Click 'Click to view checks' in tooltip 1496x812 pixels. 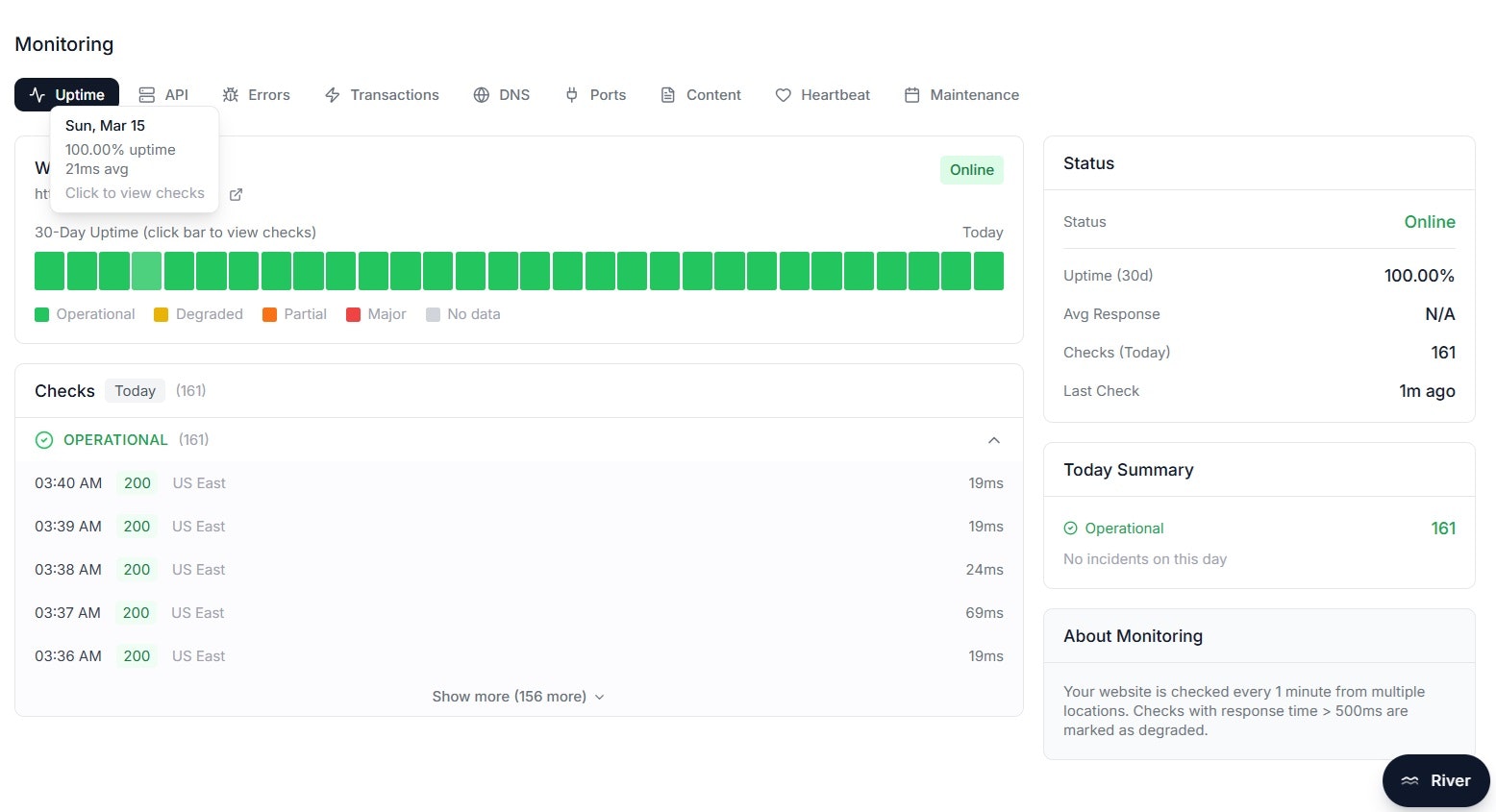pos(135,193)
